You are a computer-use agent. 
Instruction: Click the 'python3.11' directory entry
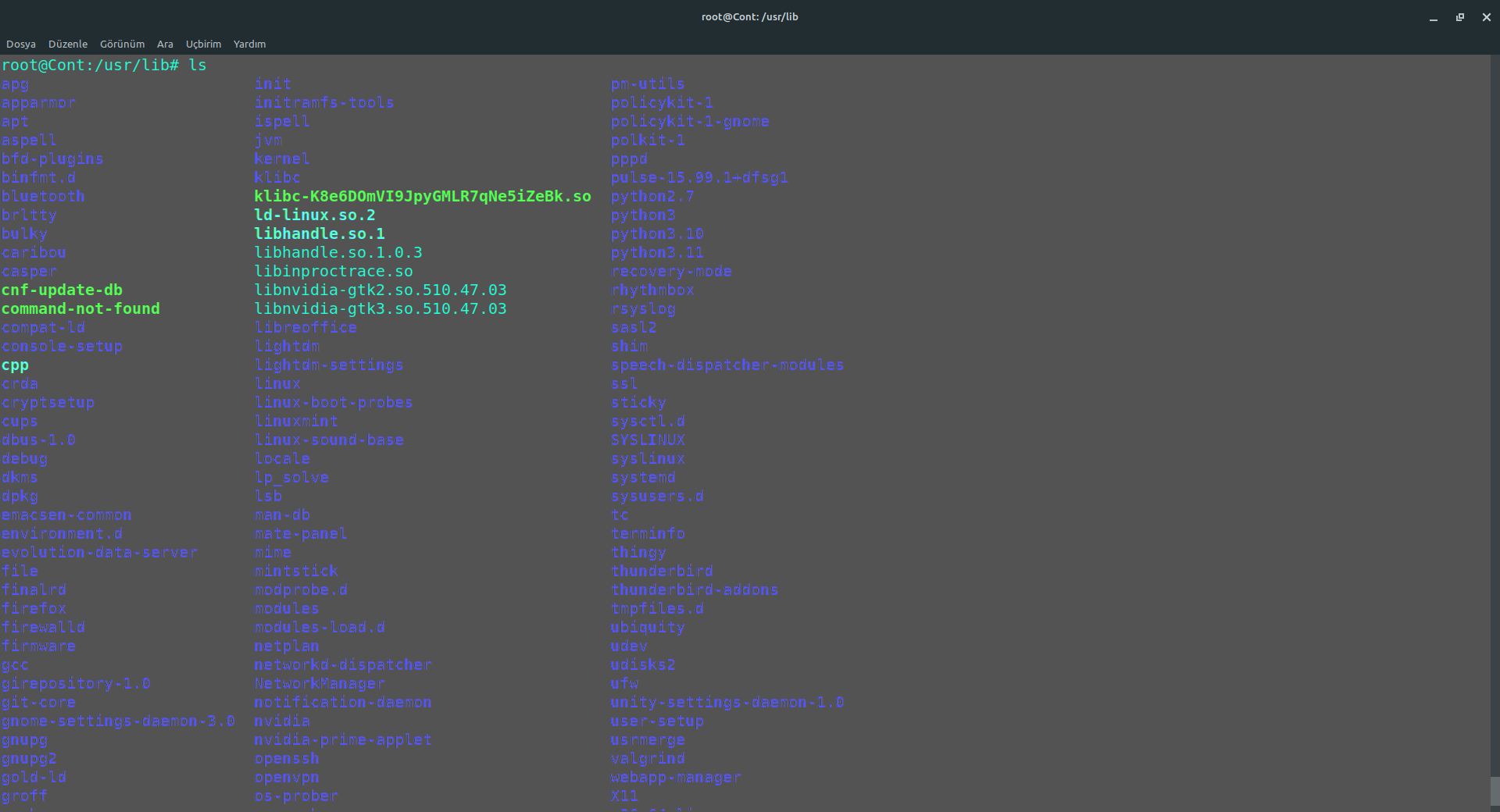coord(657,253)
